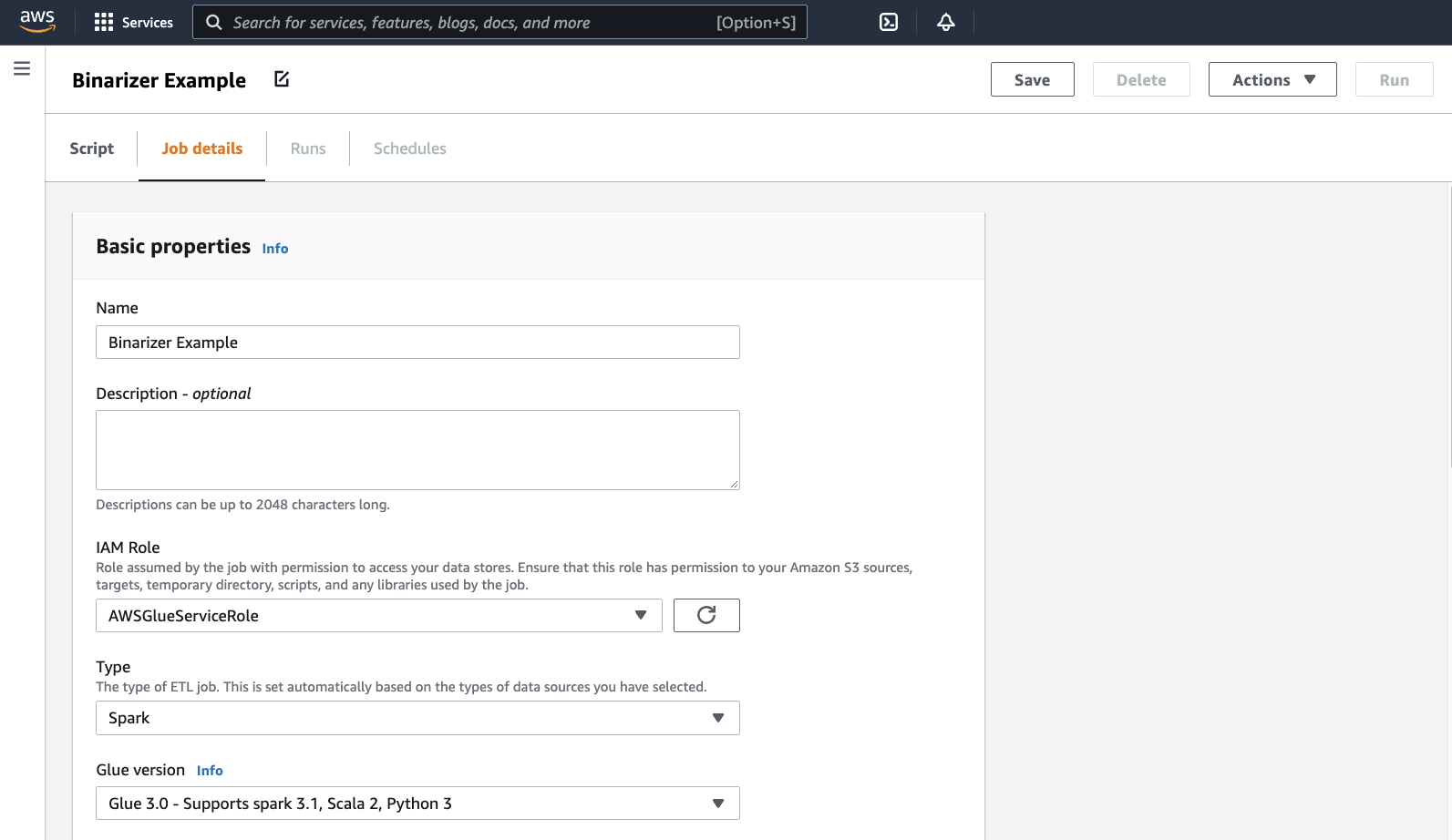Switch to the Script tab
The image size is (1452, 840).
click(92, 149)
